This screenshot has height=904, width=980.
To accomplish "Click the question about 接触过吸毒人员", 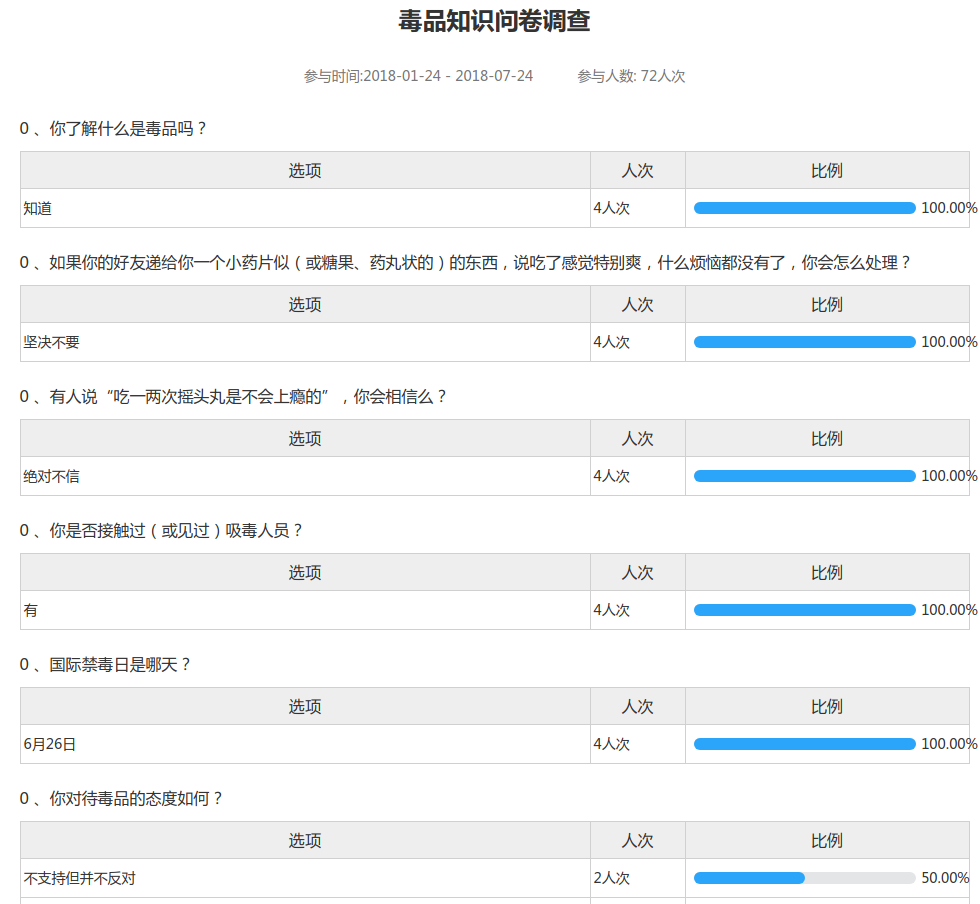I will [x=162, y=531].
